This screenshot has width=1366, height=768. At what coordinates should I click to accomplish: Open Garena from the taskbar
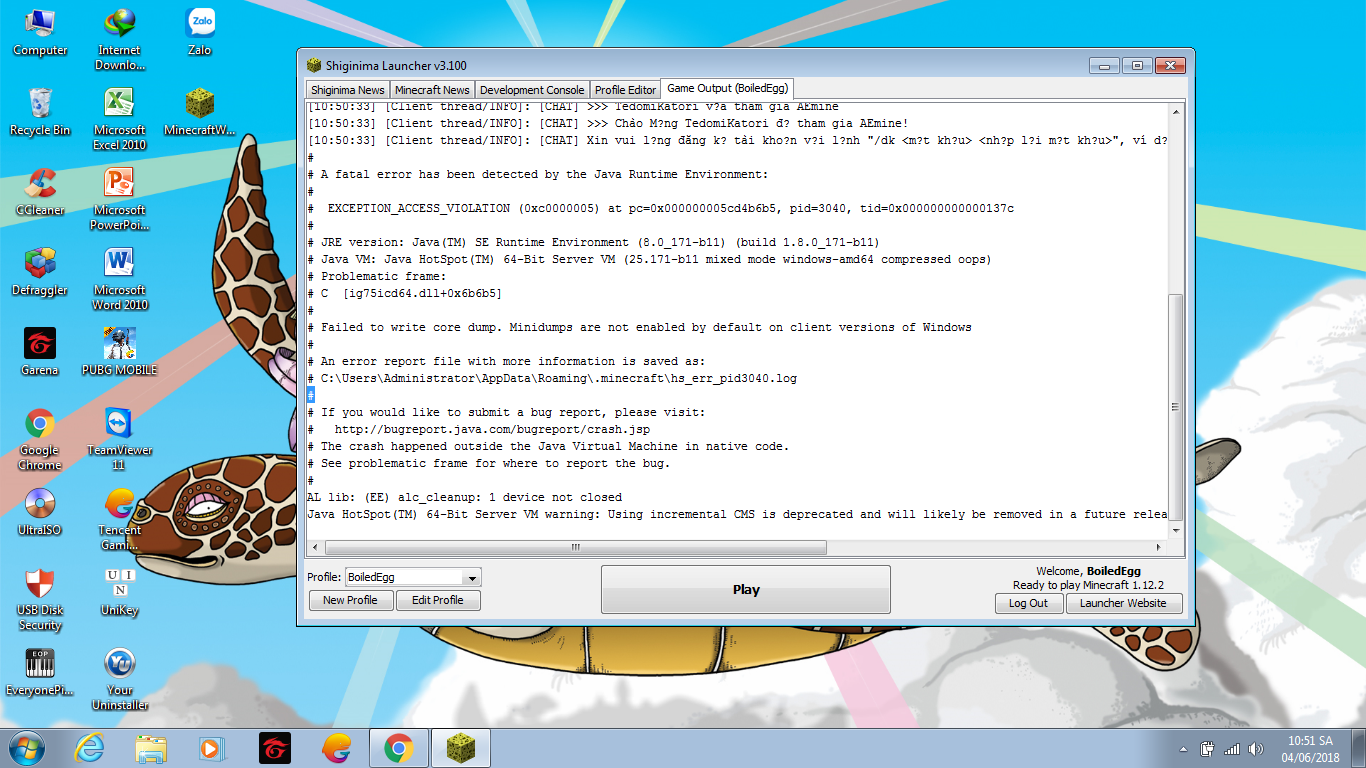pyautogui.click(x=274, y=747)
